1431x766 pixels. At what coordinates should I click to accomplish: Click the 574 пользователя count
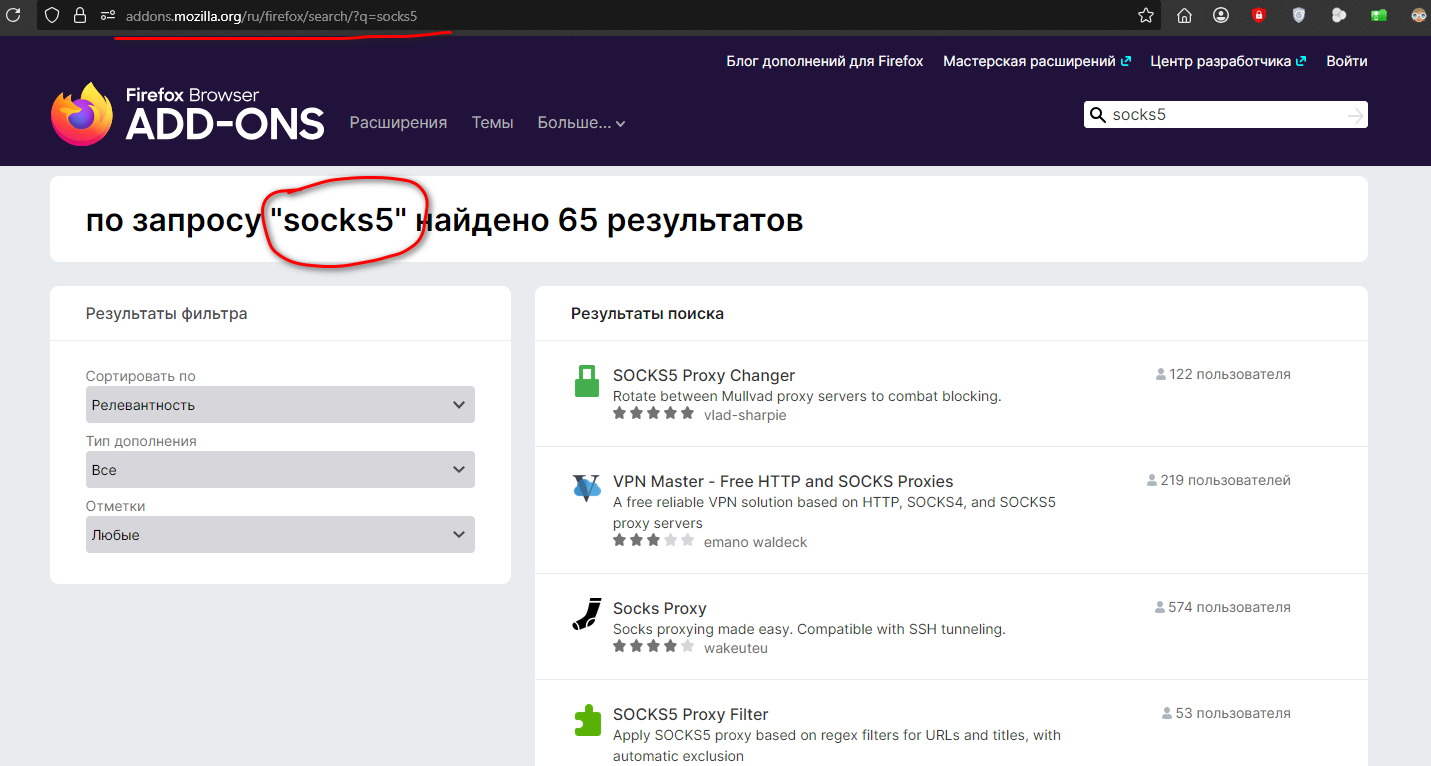(x=1222, y=607)
